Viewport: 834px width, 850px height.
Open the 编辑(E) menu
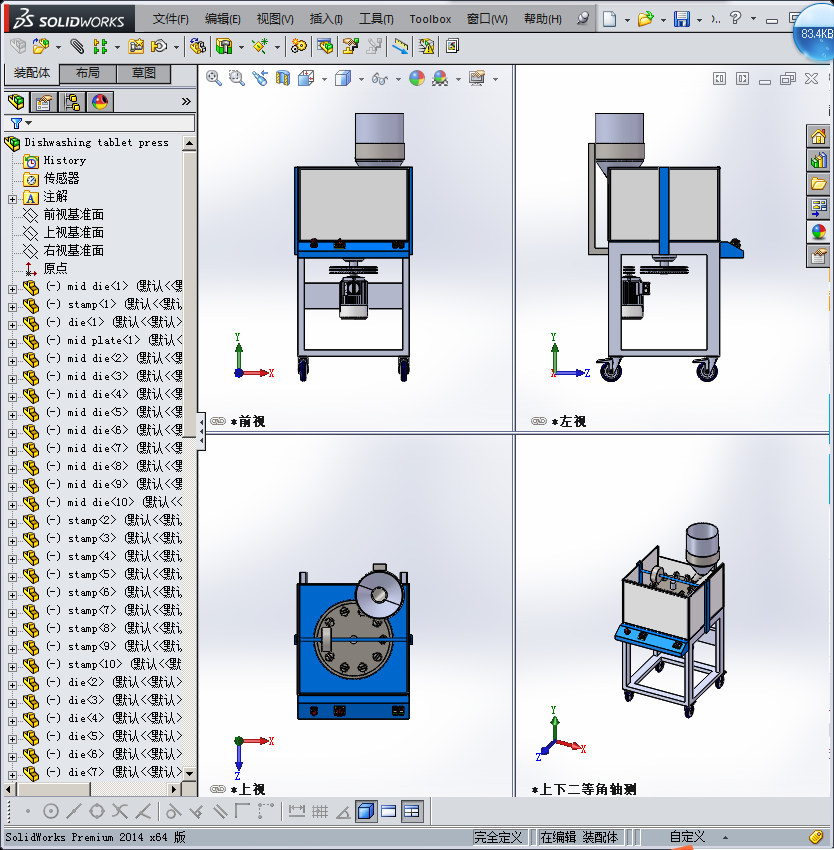tap(222, 19)
